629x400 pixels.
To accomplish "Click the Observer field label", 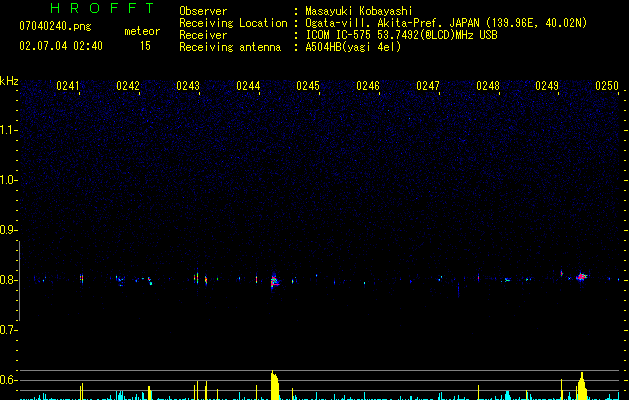I will pyautogui.click(x=203, y=11).
